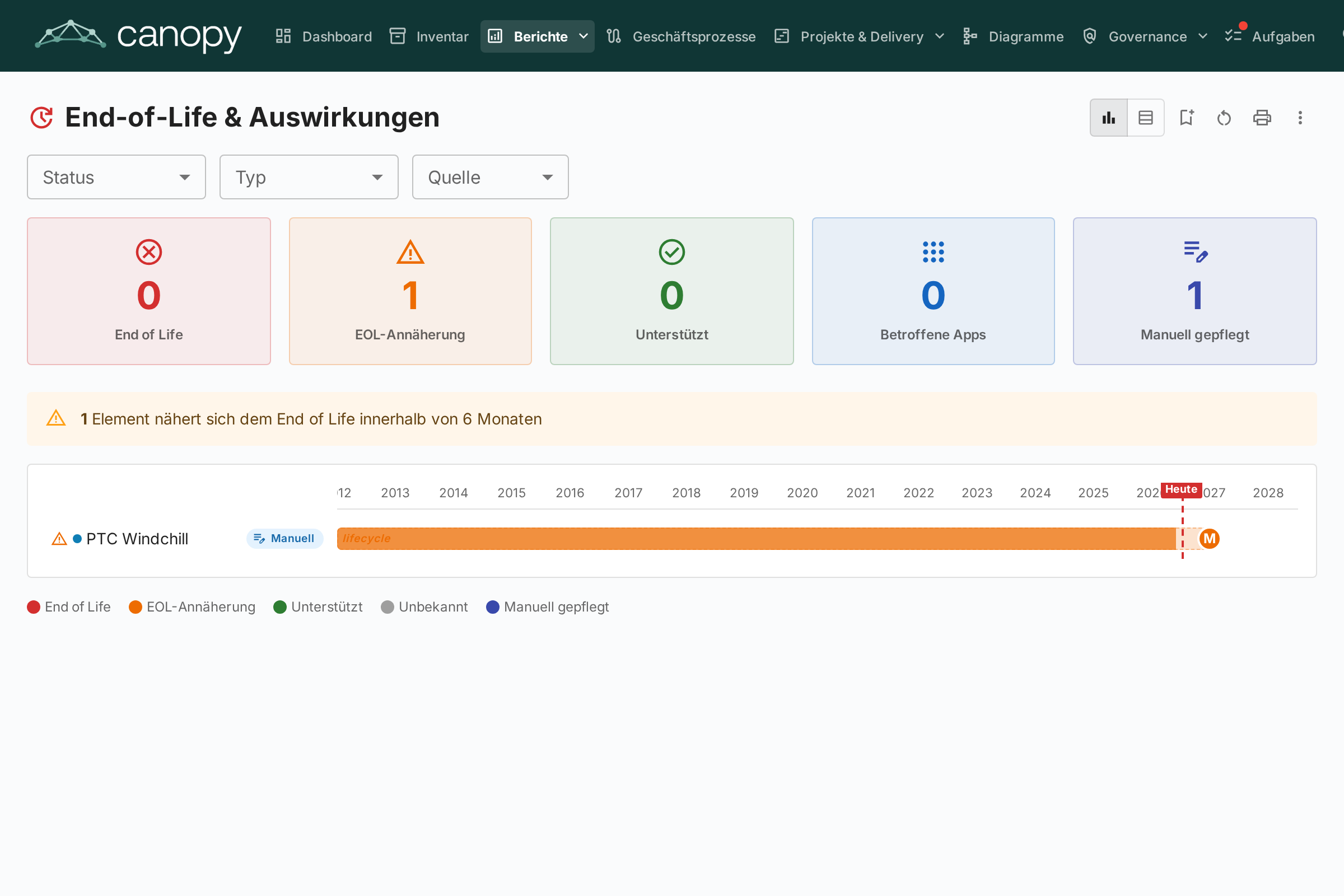
Task: Open the Berichte menu
Action: 537,36
